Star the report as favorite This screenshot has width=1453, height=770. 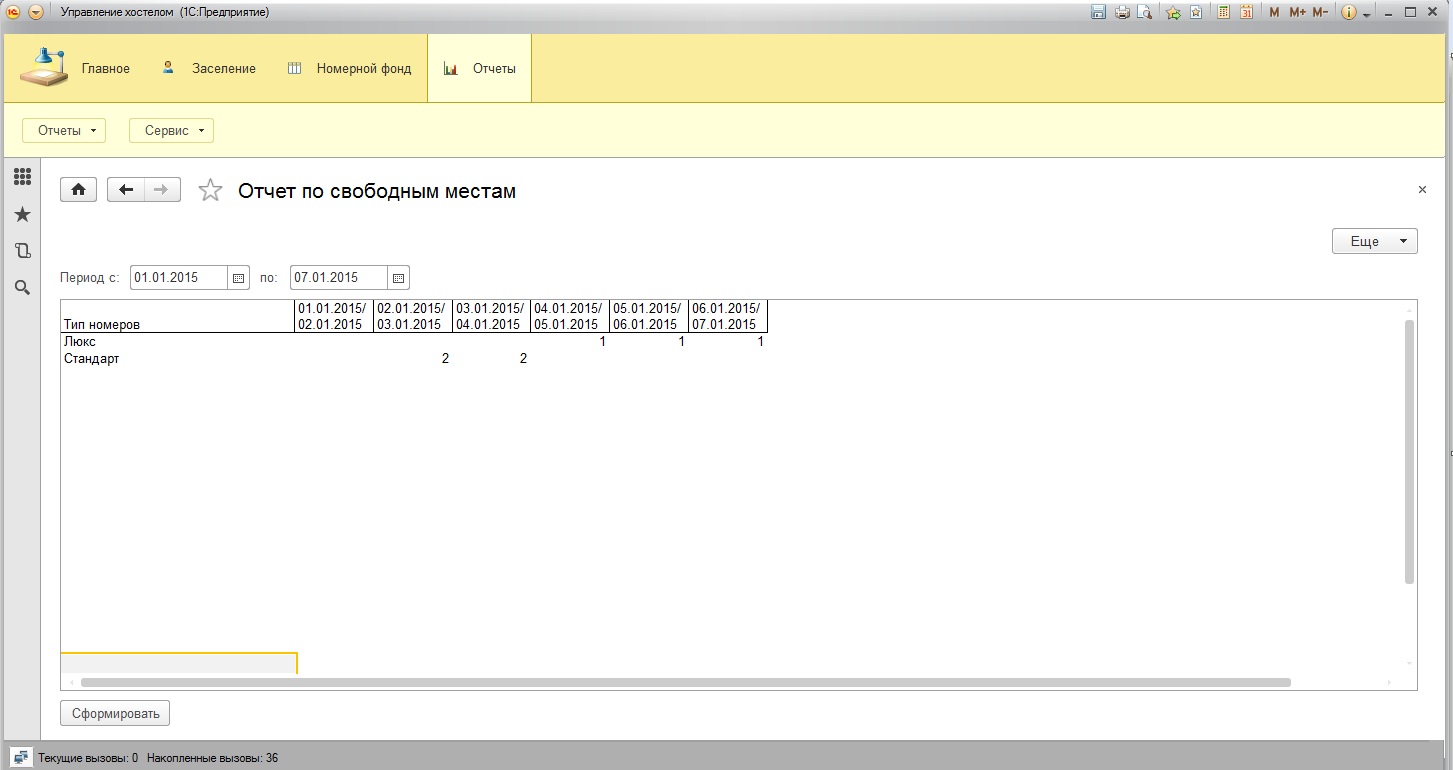210,190
